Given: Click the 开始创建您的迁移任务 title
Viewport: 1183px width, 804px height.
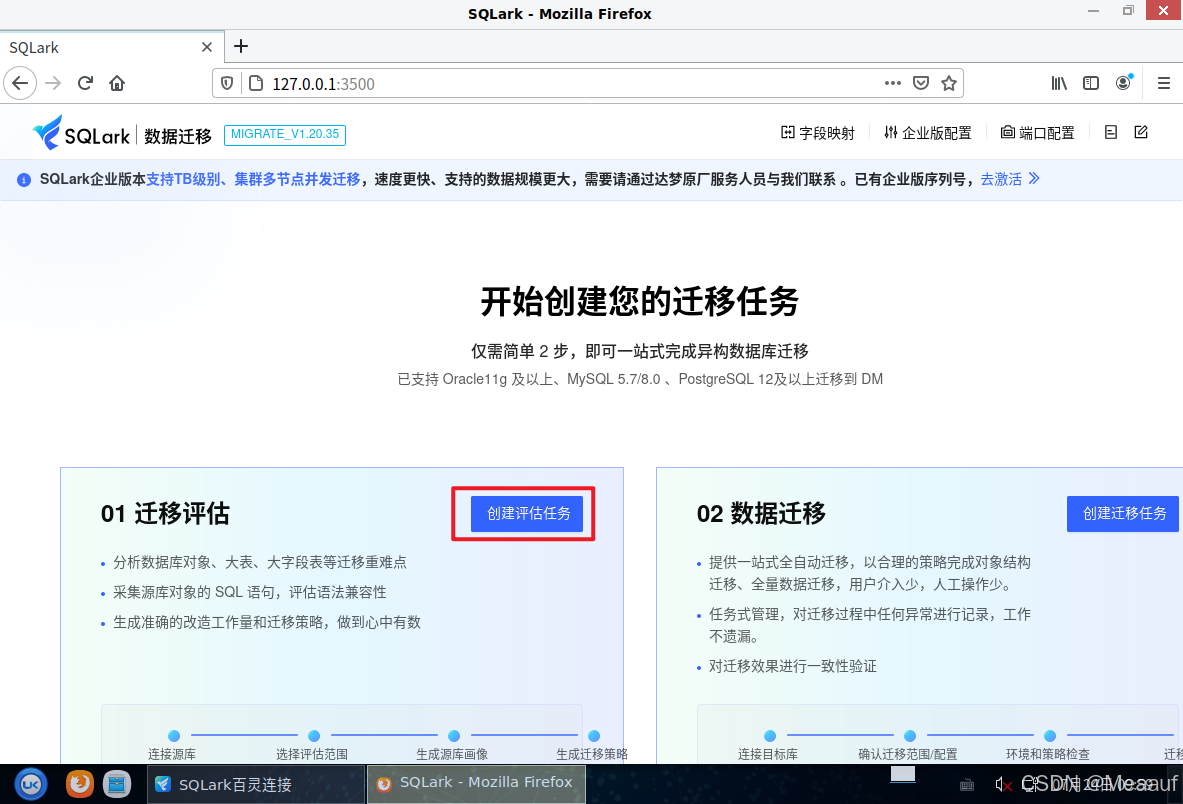Looking at the screenshot, I should point(640,302).
